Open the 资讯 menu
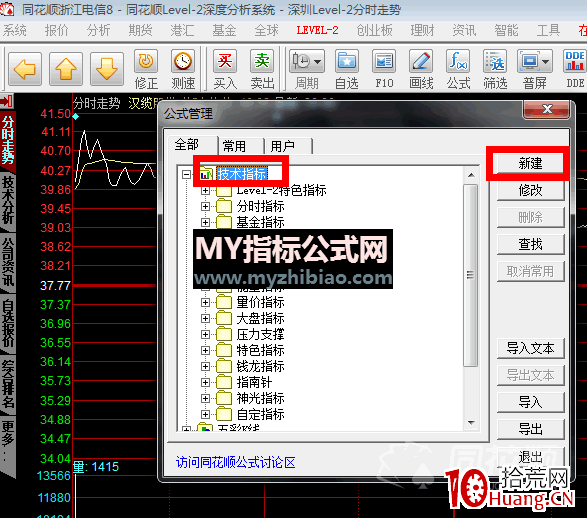Image resolution: width=587 pixels, height=518 pixels. (464, 30)
